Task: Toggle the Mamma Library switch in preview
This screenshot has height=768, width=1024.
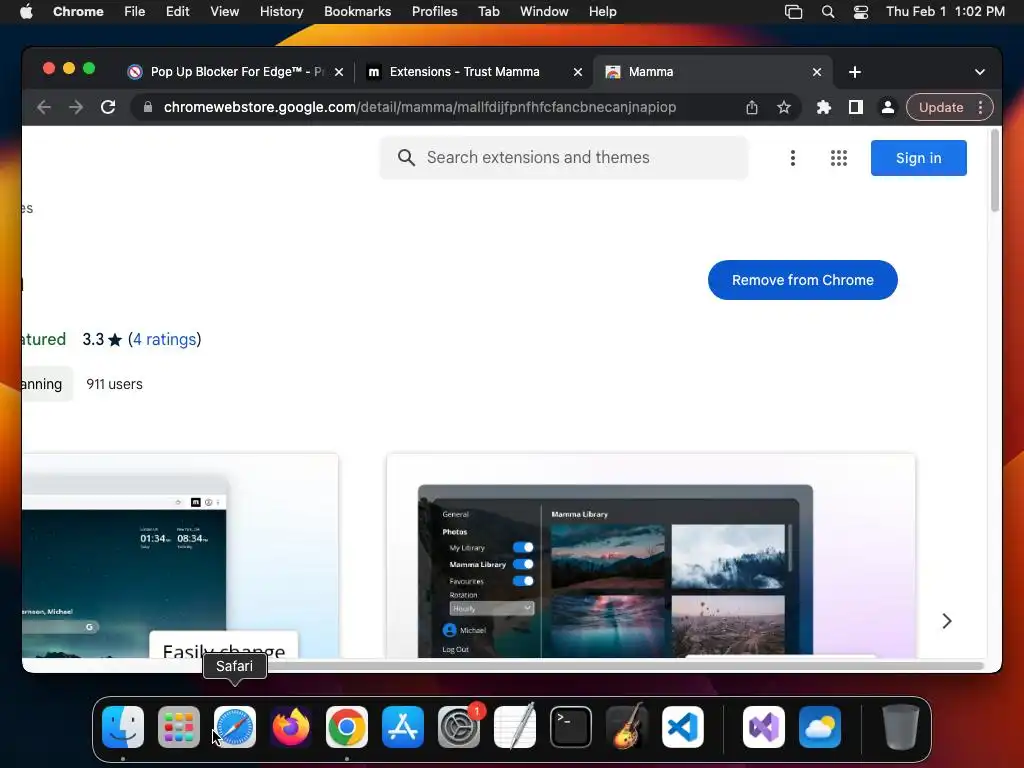Action: tap(524, 564)
